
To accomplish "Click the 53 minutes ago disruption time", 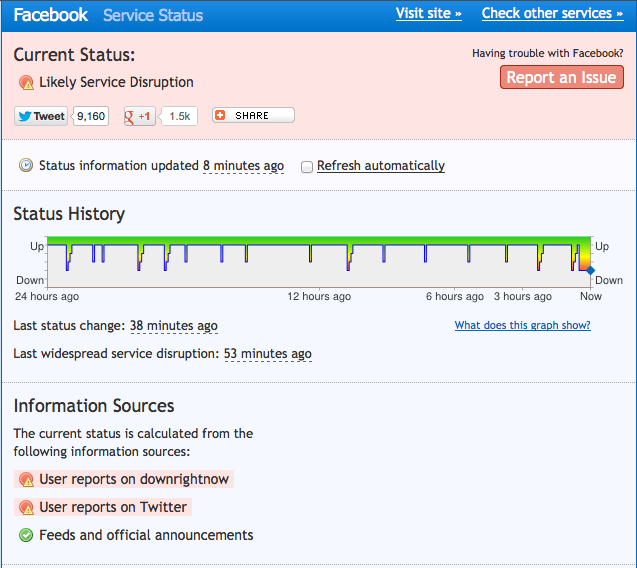I will tap(268, 354).
